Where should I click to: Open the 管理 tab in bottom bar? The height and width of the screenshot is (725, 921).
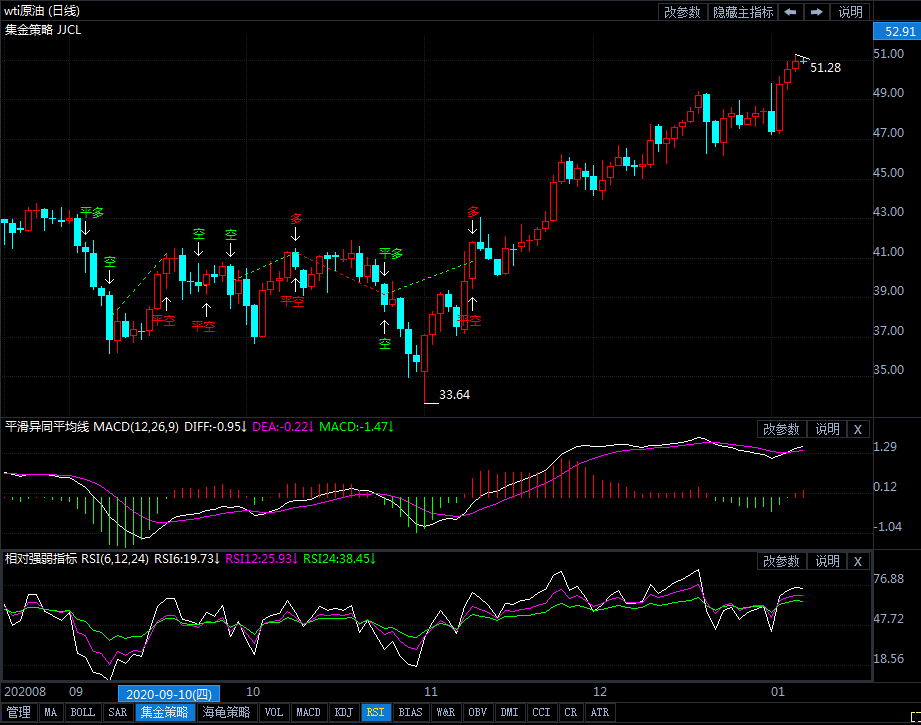coord(19,713)
